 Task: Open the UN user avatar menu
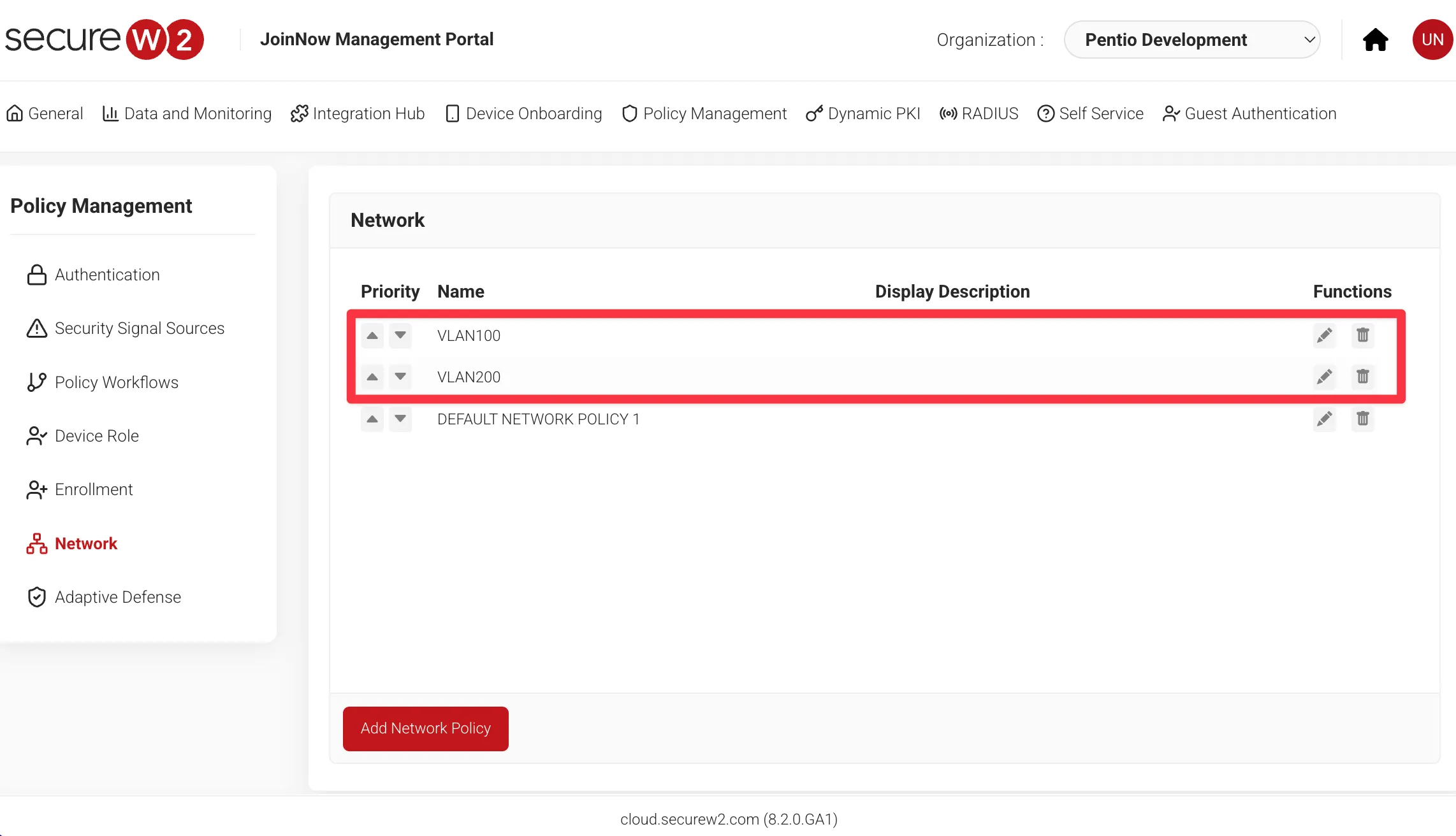coord(1432,40)
